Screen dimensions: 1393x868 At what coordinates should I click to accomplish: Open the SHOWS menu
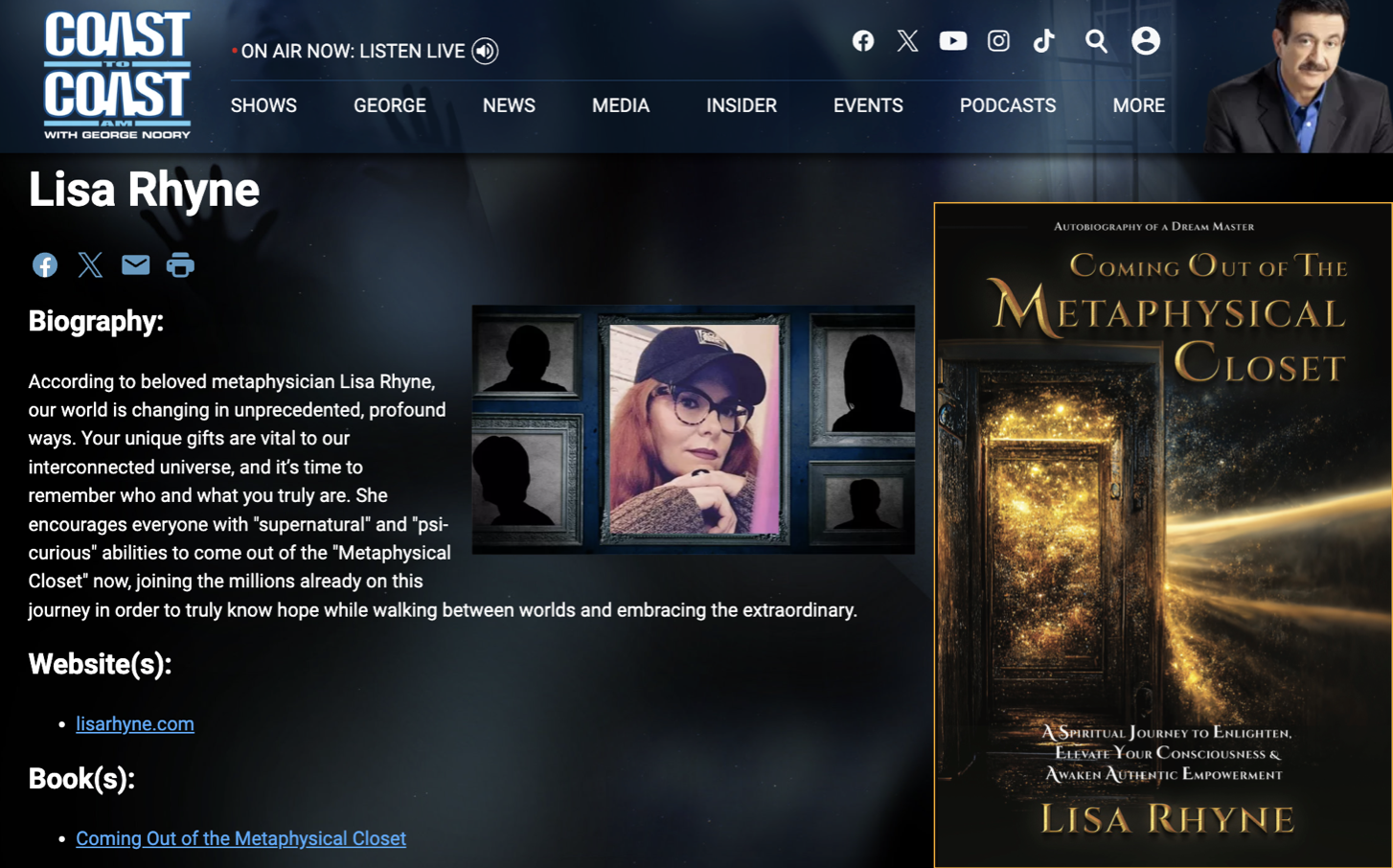(x=263, y=106)
